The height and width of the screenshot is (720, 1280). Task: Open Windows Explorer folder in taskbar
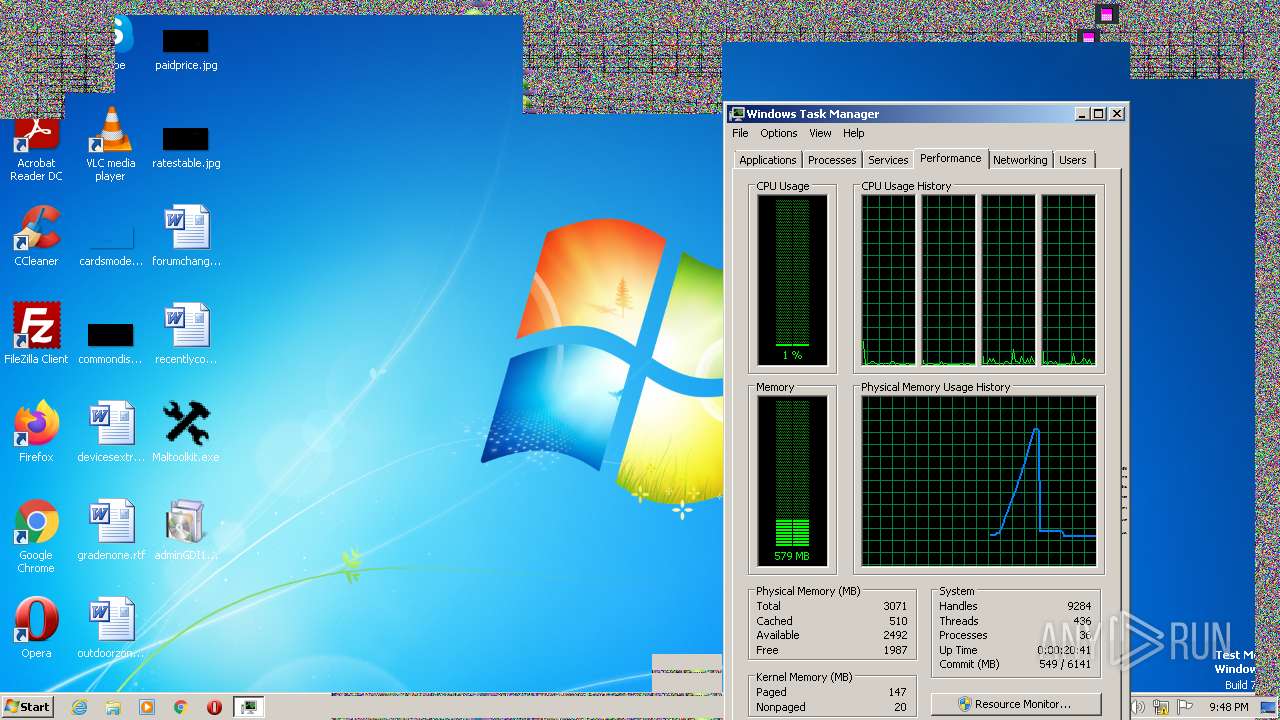click(113, 707)
